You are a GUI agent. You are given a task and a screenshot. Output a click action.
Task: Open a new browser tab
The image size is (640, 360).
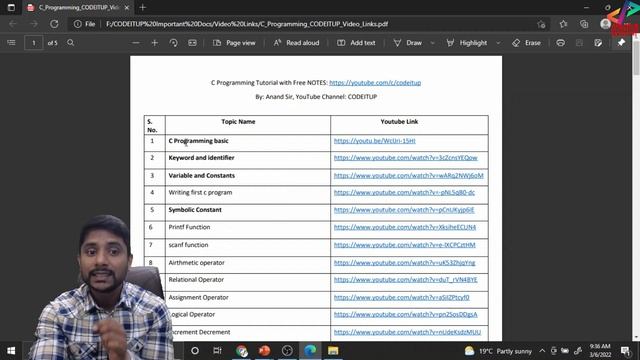pos(142,7)
